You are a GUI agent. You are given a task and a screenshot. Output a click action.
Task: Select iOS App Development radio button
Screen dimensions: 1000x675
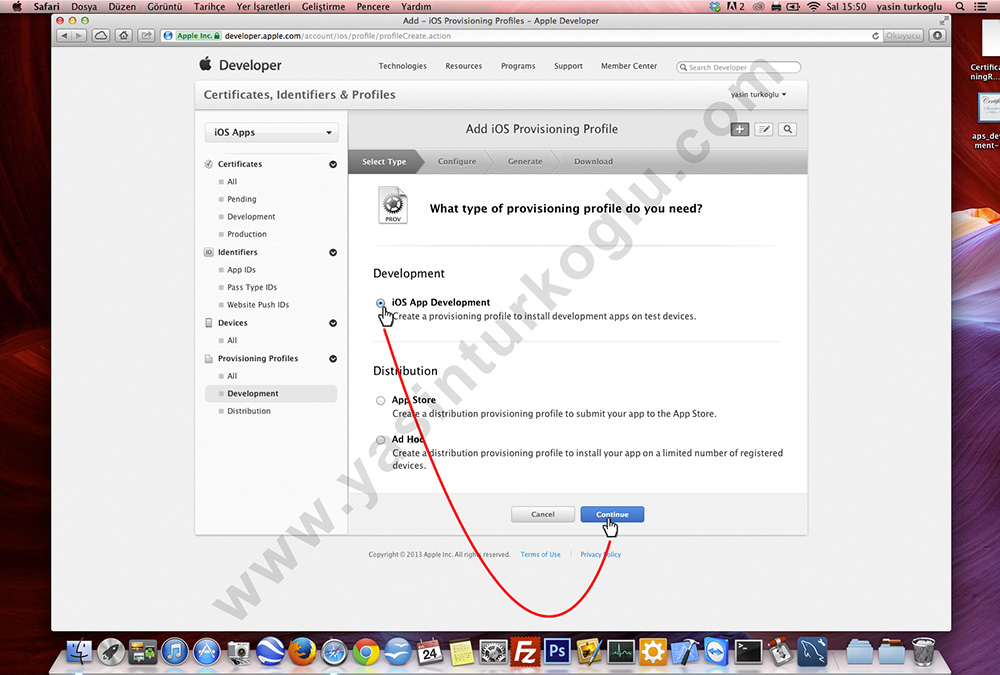(381, 303)
